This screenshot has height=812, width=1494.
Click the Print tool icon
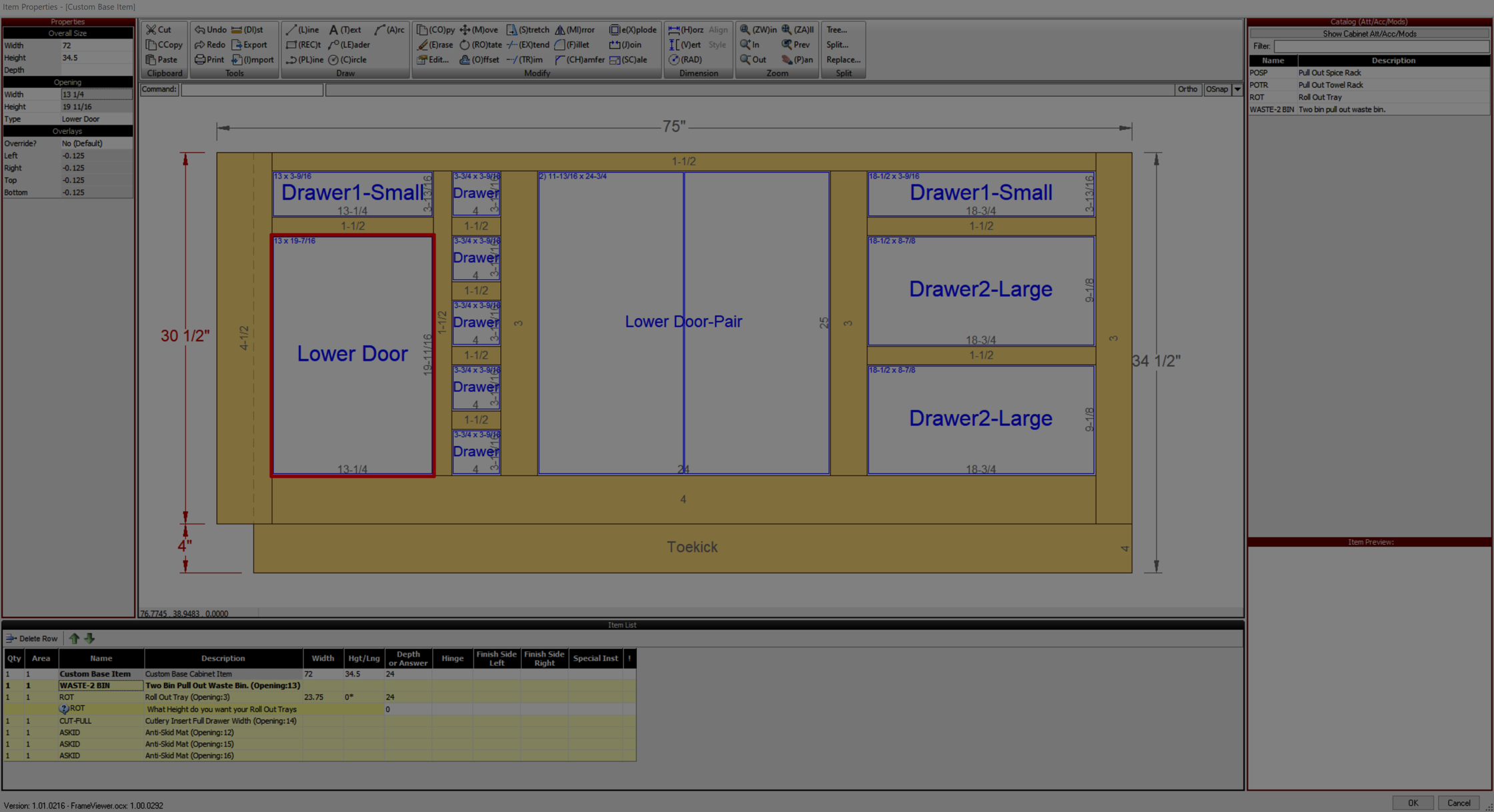[x=209, y=59]
